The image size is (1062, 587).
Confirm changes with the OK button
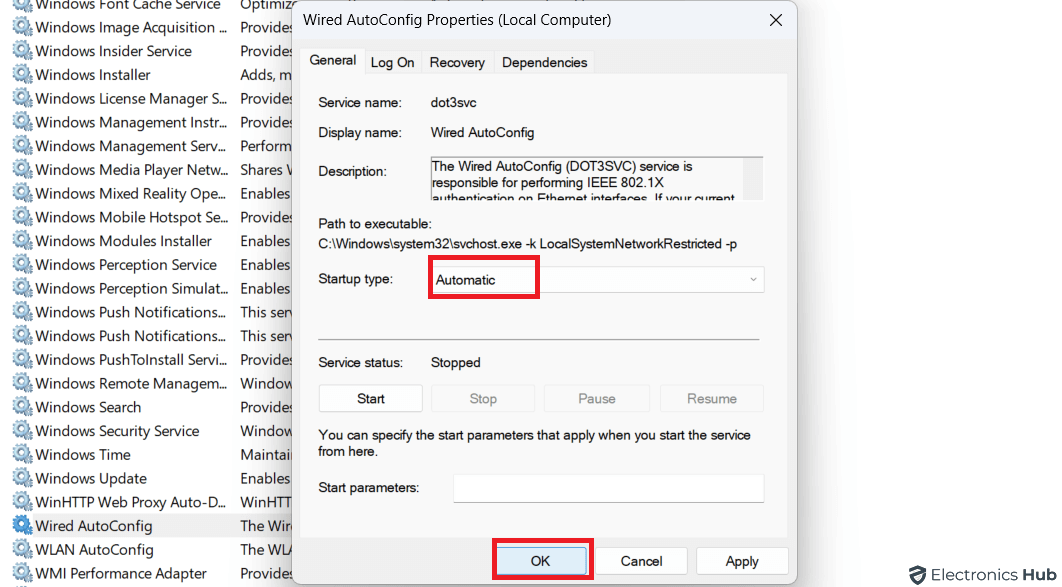(542, 560)
